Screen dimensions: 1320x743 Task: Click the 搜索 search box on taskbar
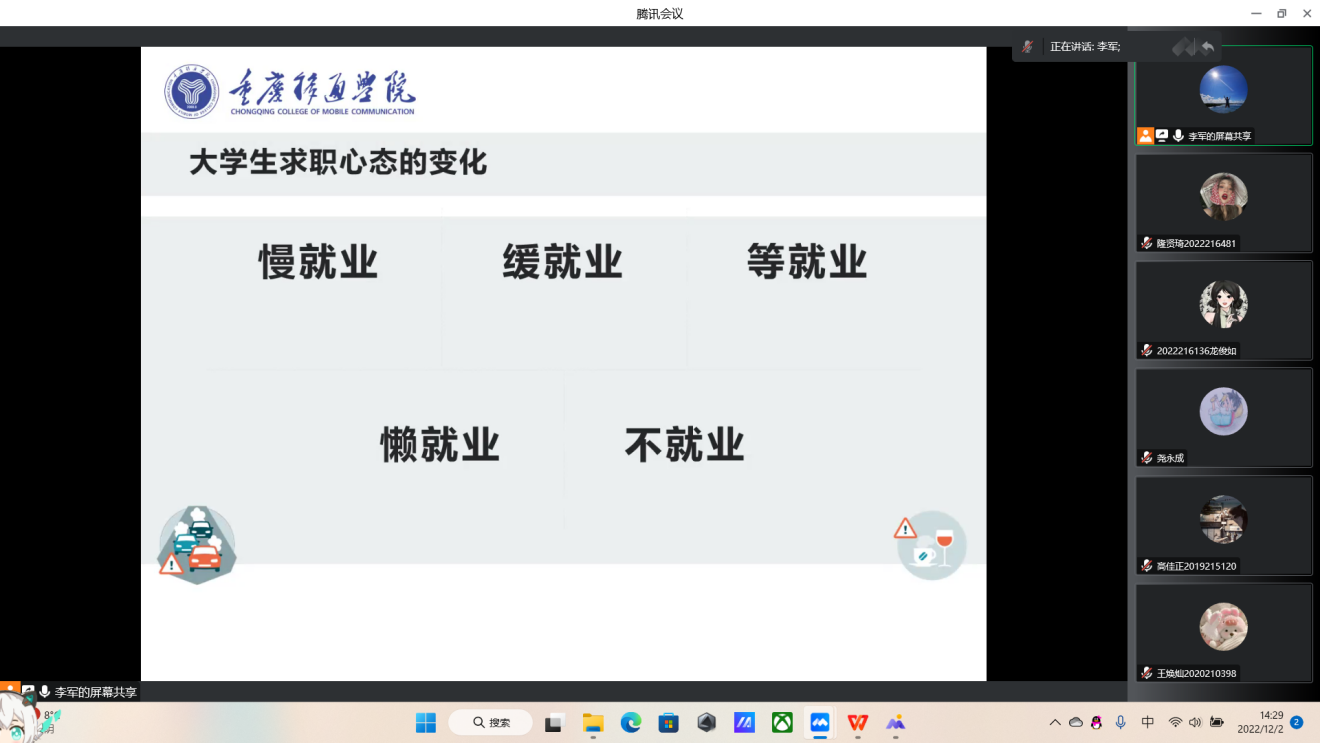490,722
